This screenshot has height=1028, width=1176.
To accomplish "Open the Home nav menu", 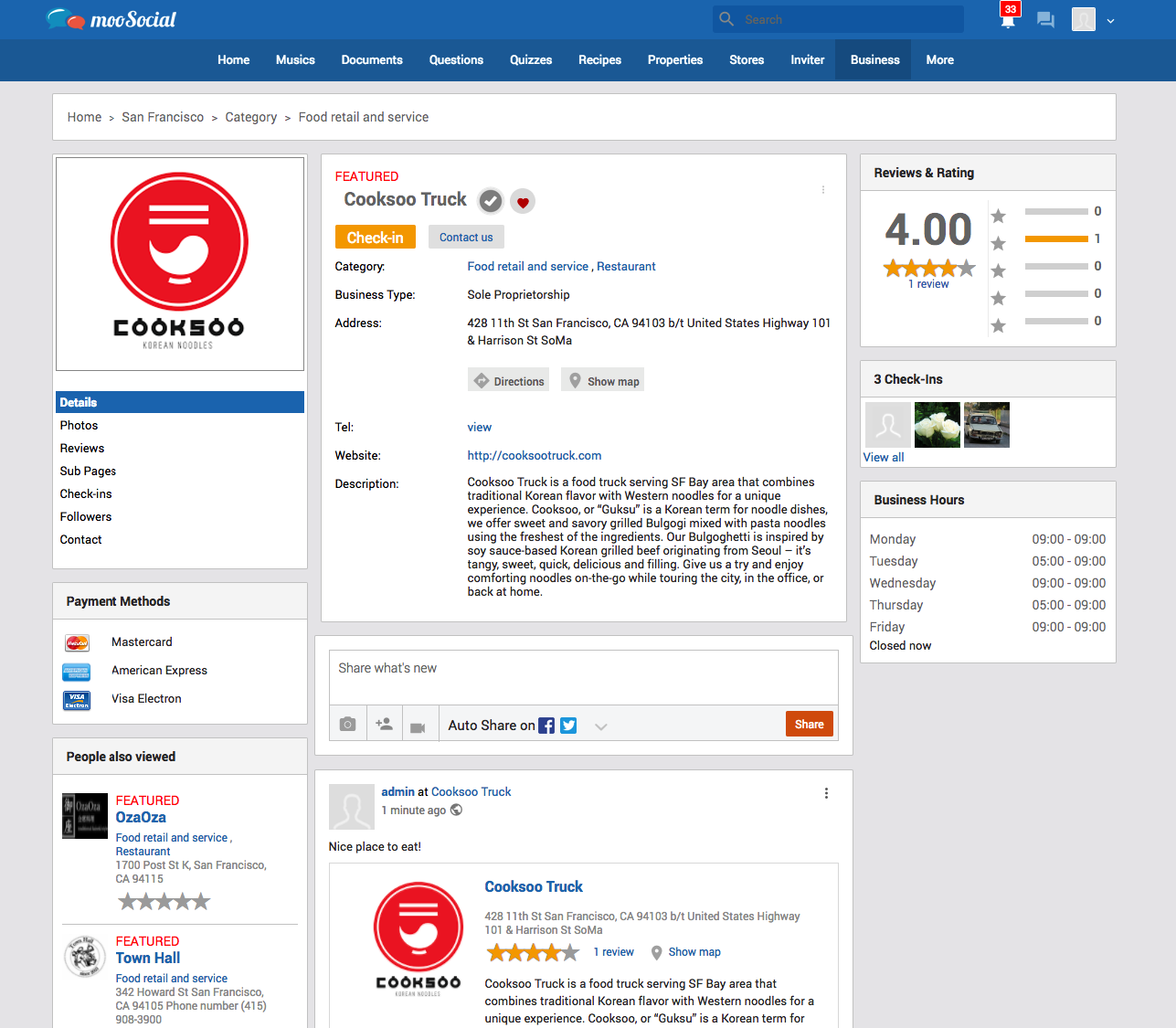I will [x=233, y=59].
